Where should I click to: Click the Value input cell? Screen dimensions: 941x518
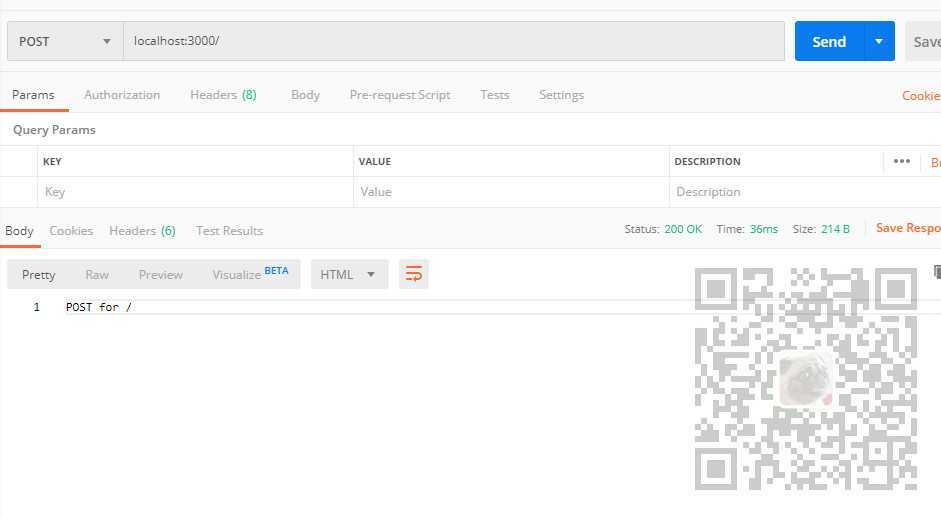pos(511,192)
